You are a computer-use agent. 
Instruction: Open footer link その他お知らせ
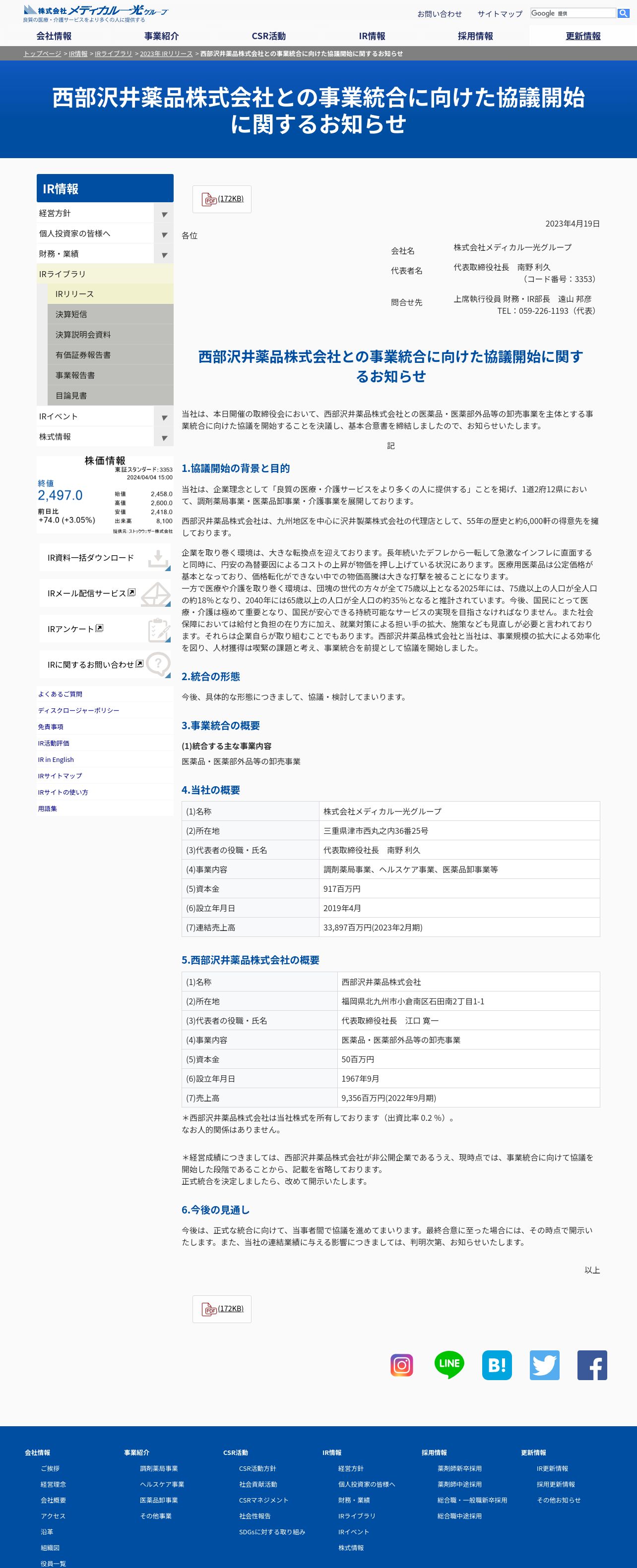tap(559, 1500)
